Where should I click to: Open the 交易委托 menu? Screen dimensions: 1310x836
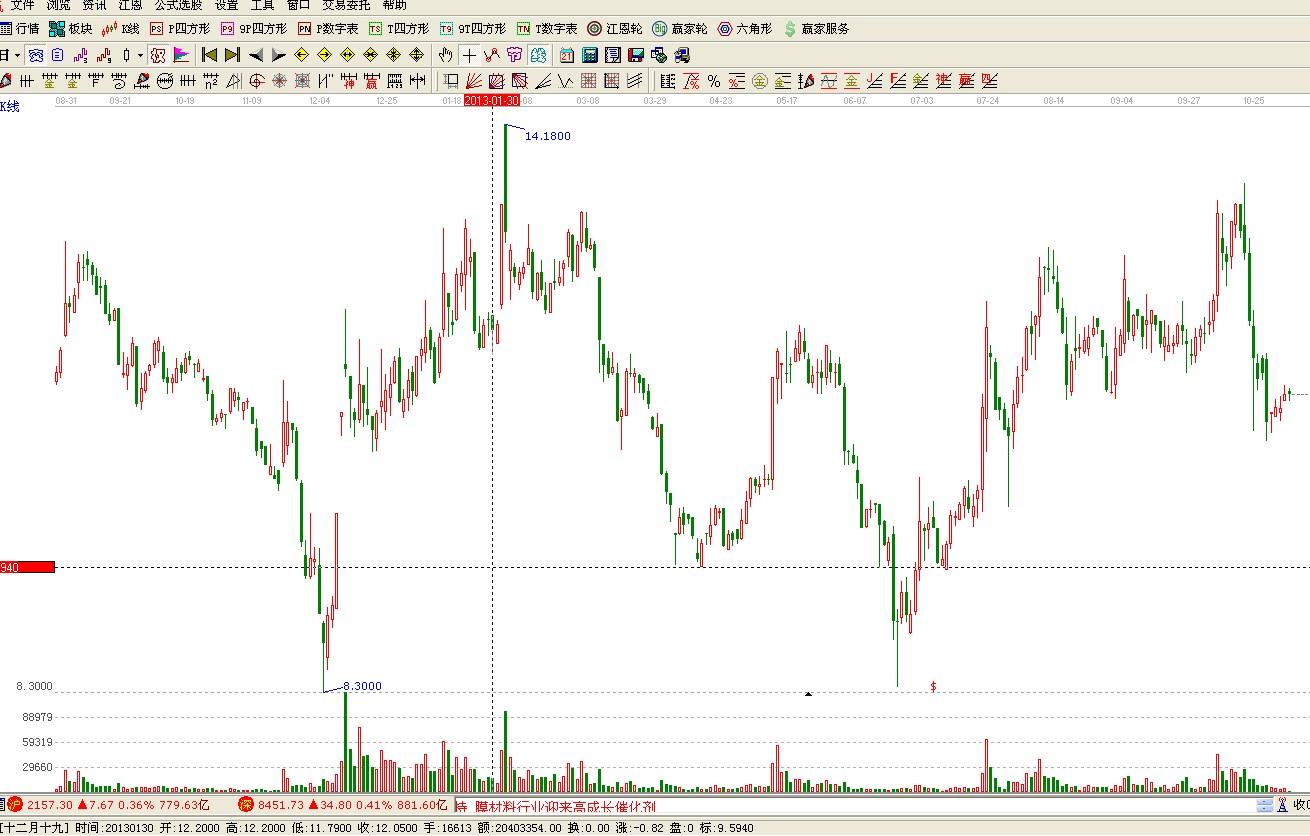point(345,5)
